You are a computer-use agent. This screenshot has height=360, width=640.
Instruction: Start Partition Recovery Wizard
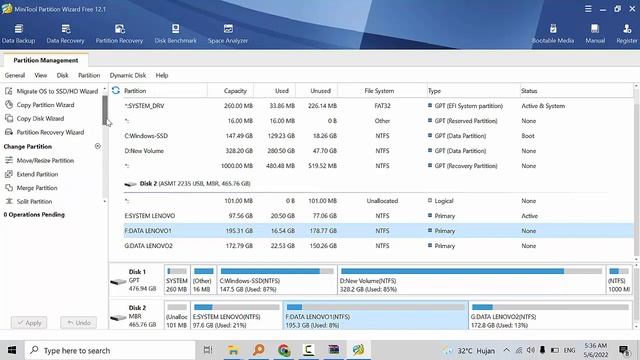pos(44,132)
